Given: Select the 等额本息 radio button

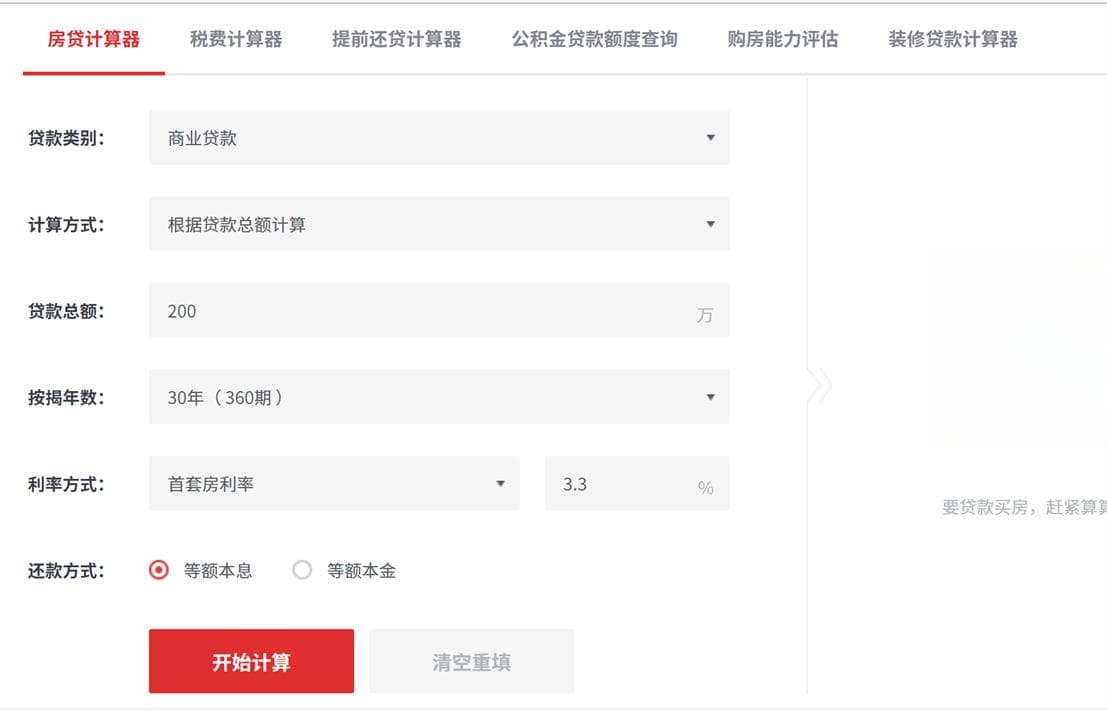Looking at the screenshot, I should (159, 570).
